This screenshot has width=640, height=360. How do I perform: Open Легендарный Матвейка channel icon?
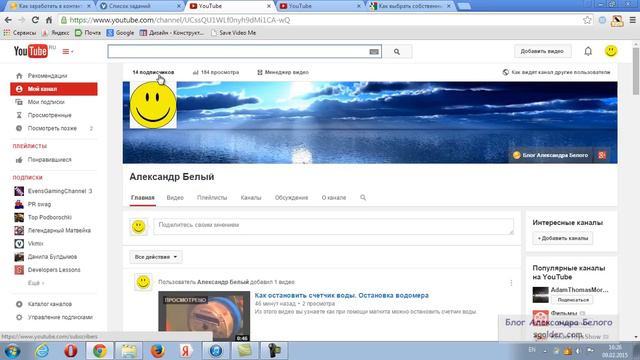point(19,230)
